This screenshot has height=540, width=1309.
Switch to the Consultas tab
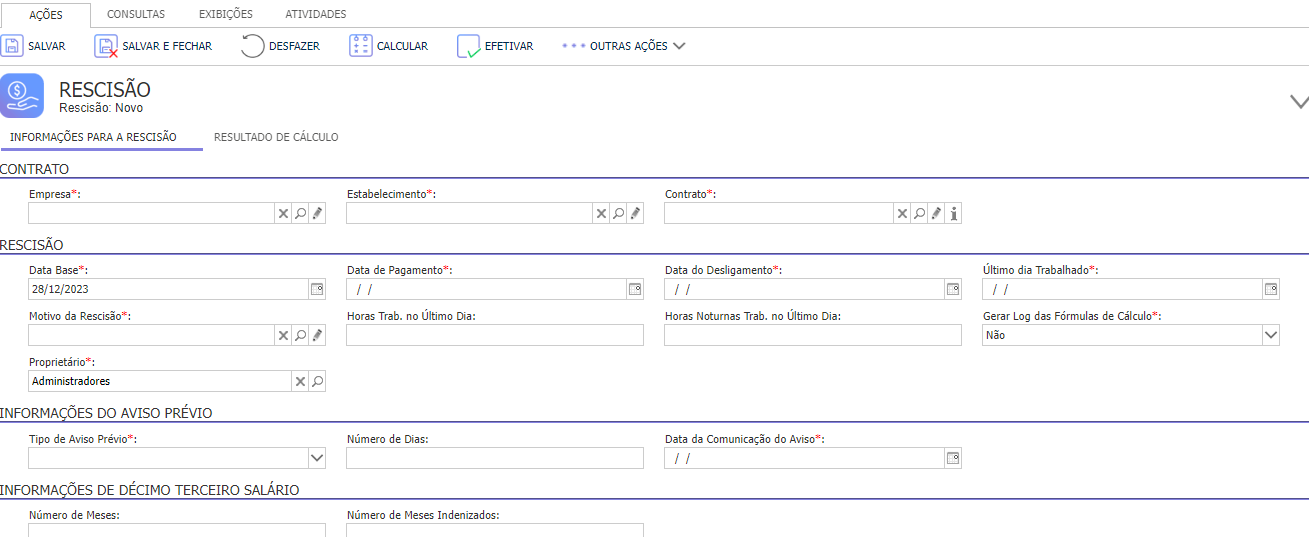pyautogui.click(x=136, y=14)
